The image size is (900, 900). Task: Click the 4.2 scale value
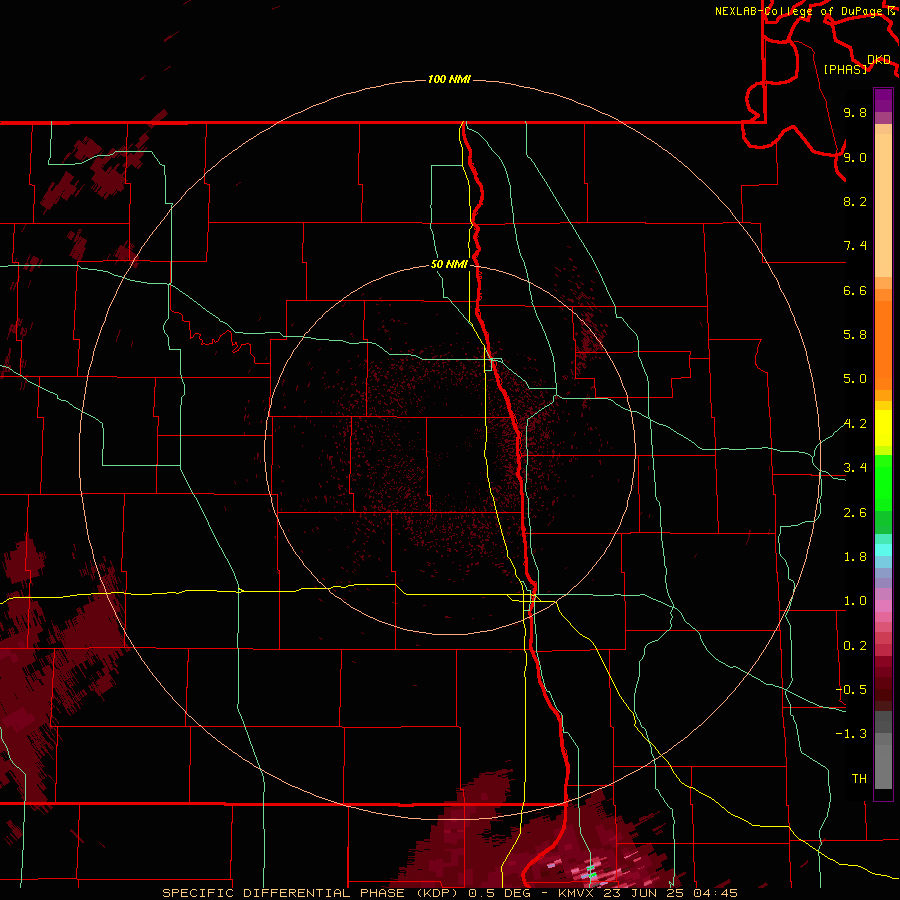[x=855, y=424]
